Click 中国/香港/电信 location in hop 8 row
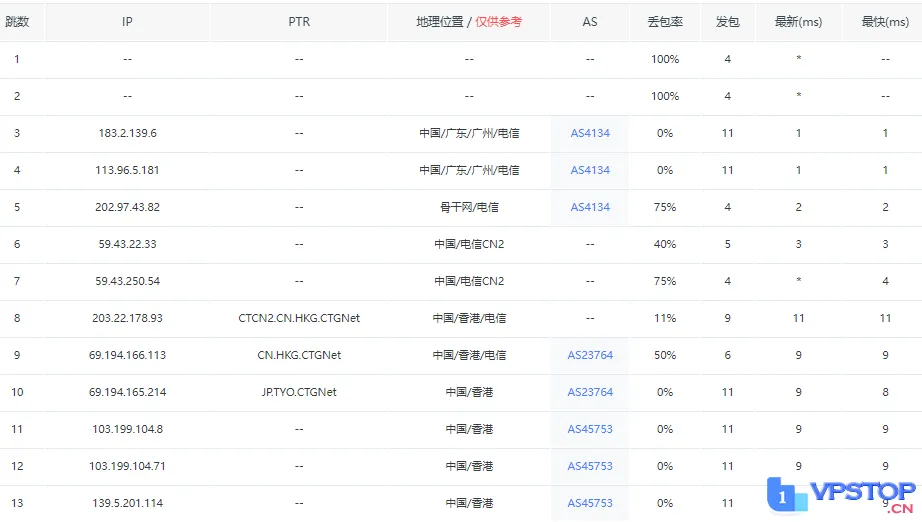Viewport: 922px width, 522px height. tap(469, 318)
